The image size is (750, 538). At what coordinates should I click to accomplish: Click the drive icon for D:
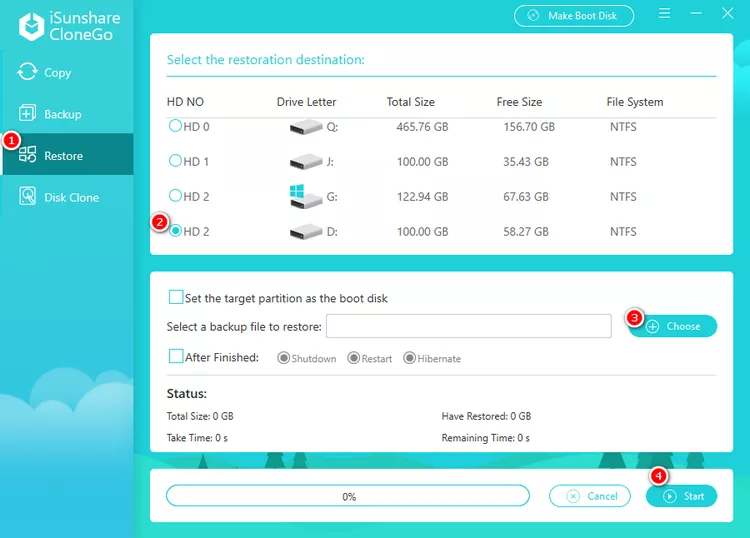(x=306, y=232)
